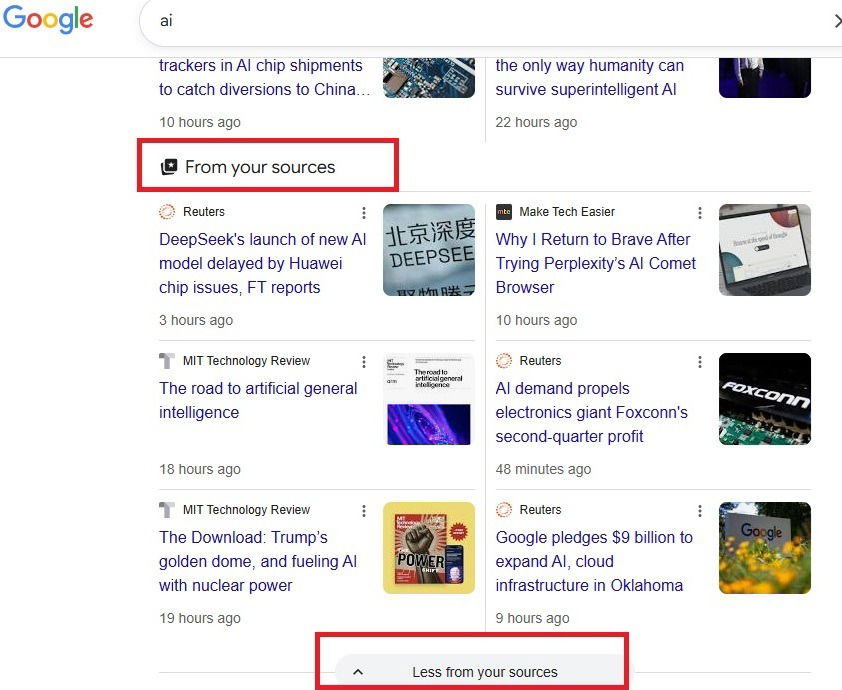Viewport: 842px width, 690px height.
Task: Open 'DeepSeek's launch of new AI model delayed' article
Action: tap(263, 263)
